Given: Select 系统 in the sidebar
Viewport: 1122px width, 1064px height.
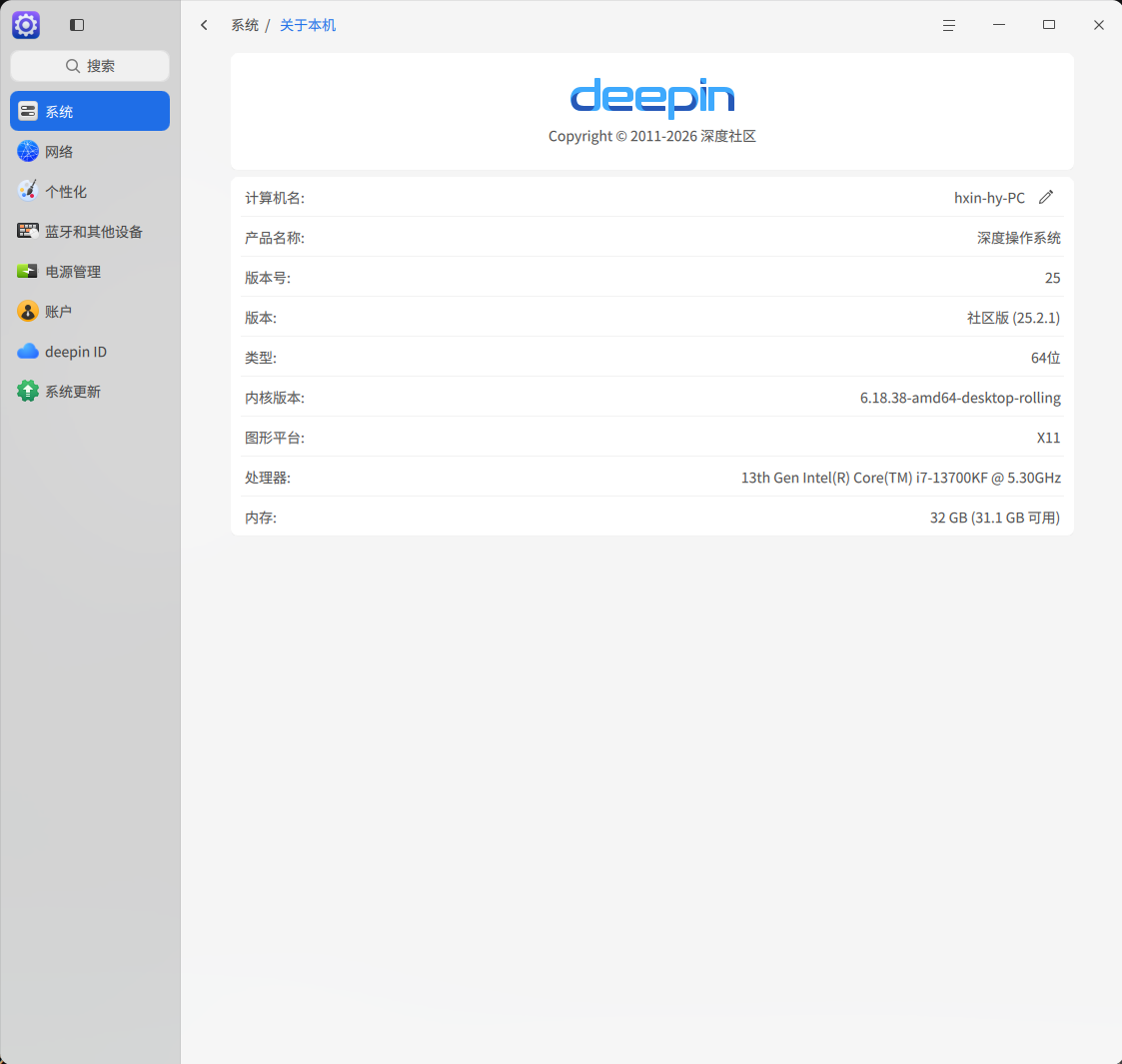Looking at the screenshot, I should pos(90,111).
